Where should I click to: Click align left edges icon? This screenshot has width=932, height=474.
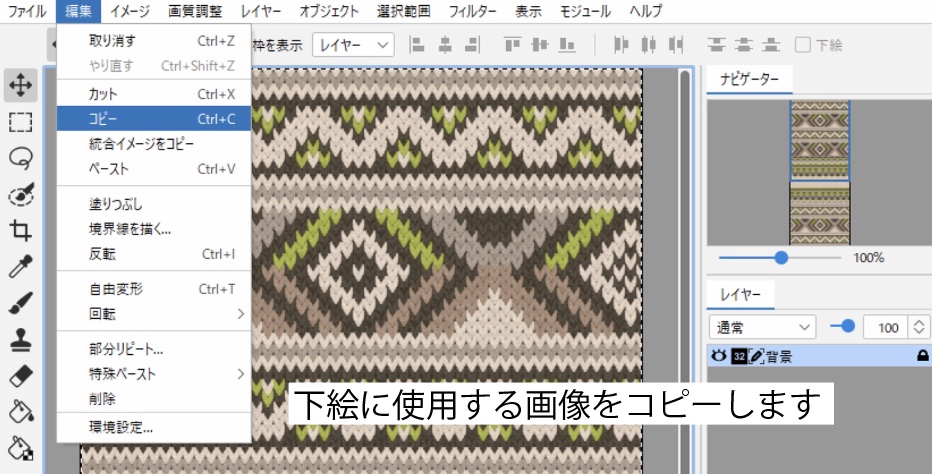[x=418, y=45]
